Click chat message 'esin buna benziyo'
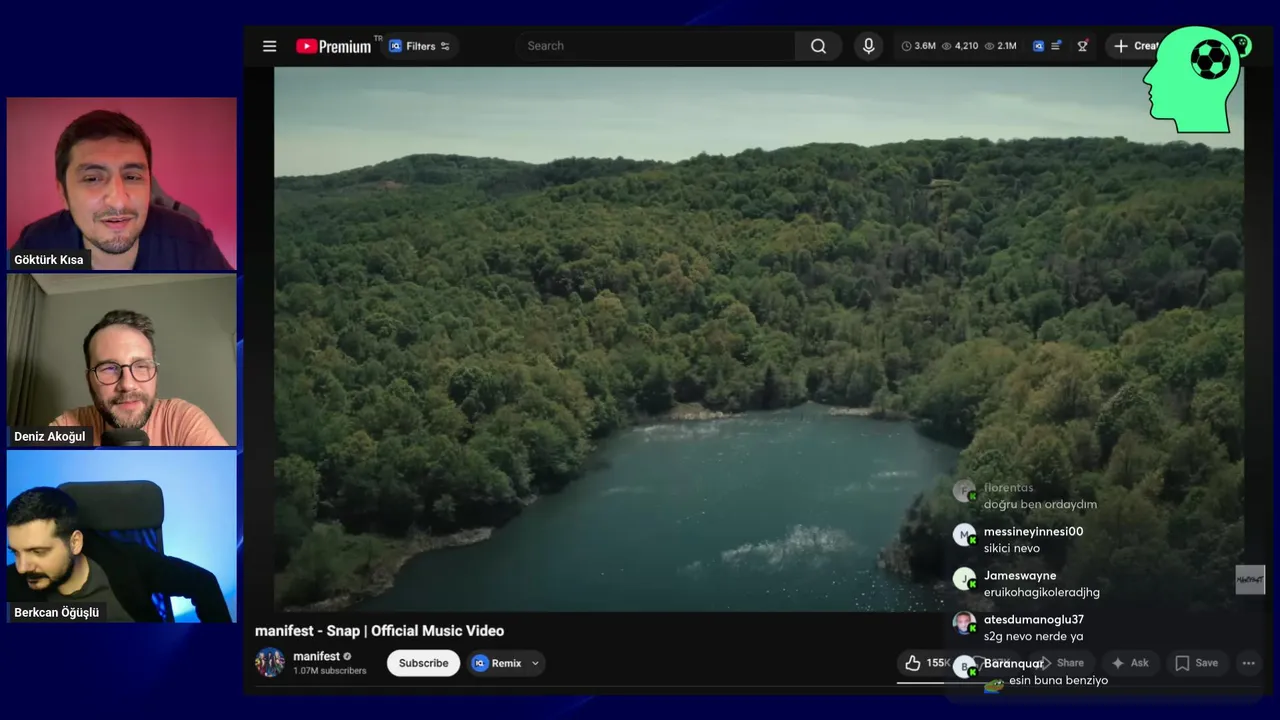This screenshot has height=720, width=1280. pos(1058,681)
